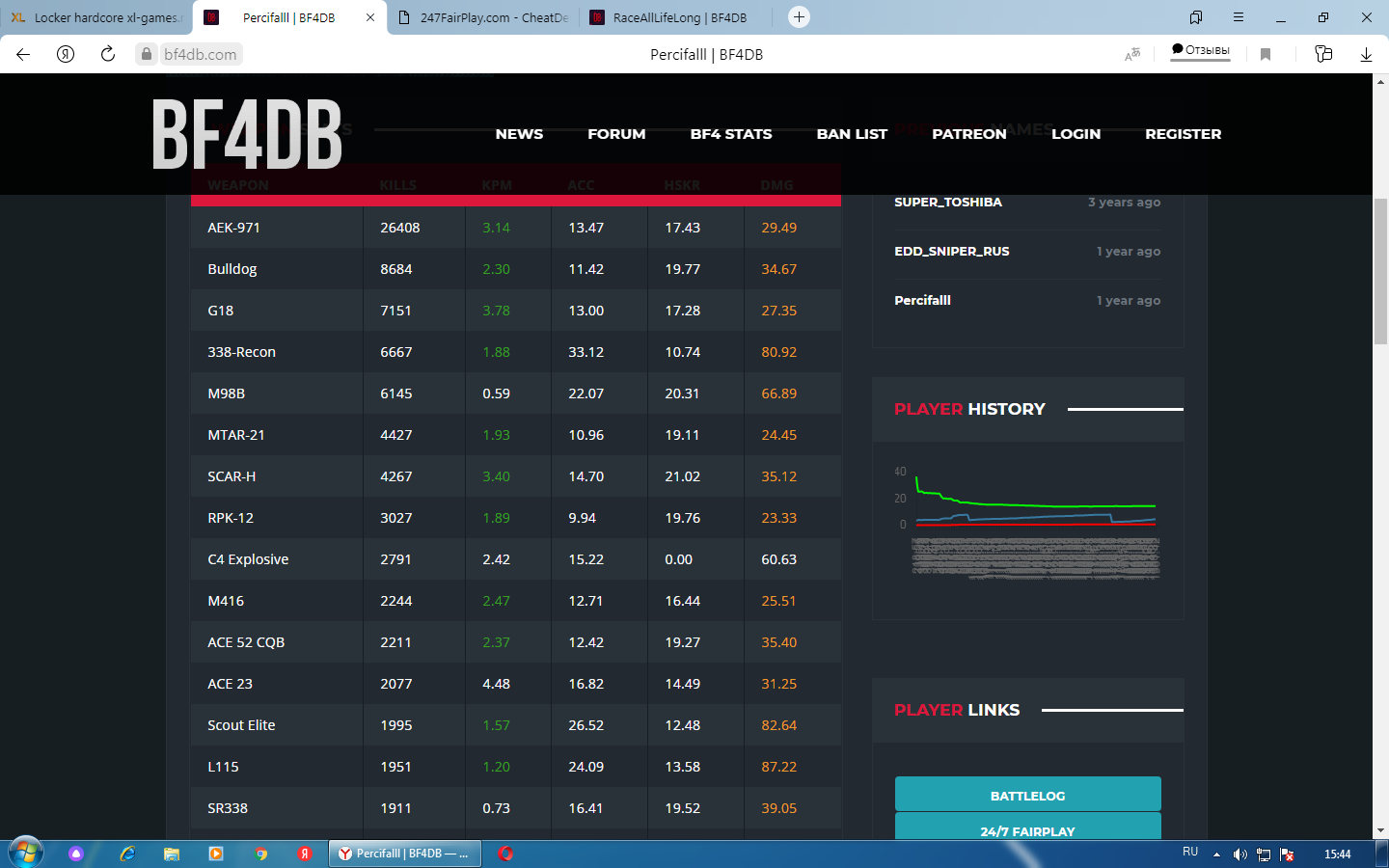Open the RU language selector in the tray

click(1190, 853)
